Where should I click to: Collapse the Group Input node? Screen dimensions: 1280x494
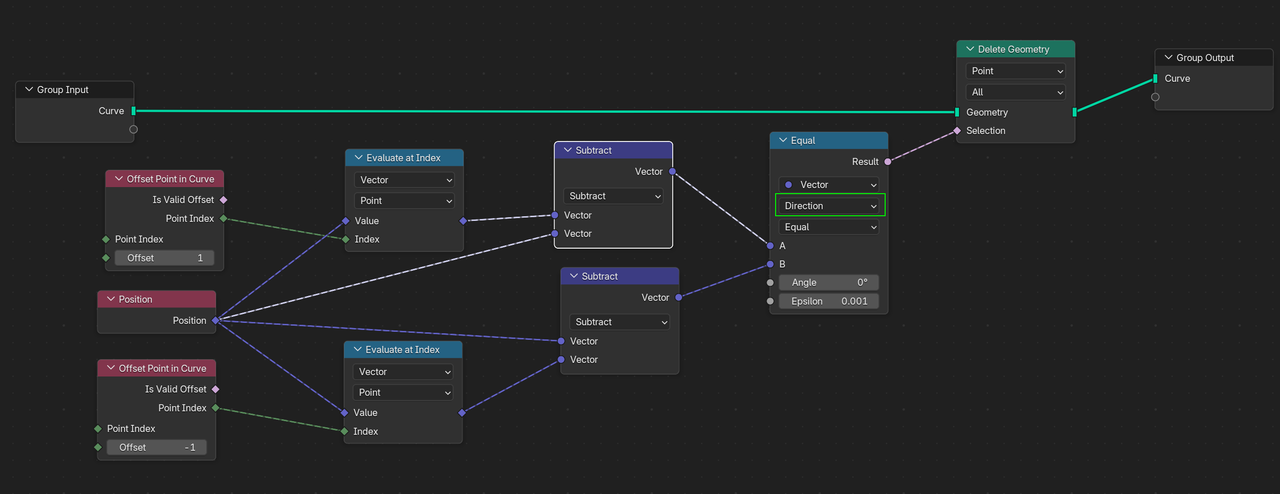coord(27,90)
